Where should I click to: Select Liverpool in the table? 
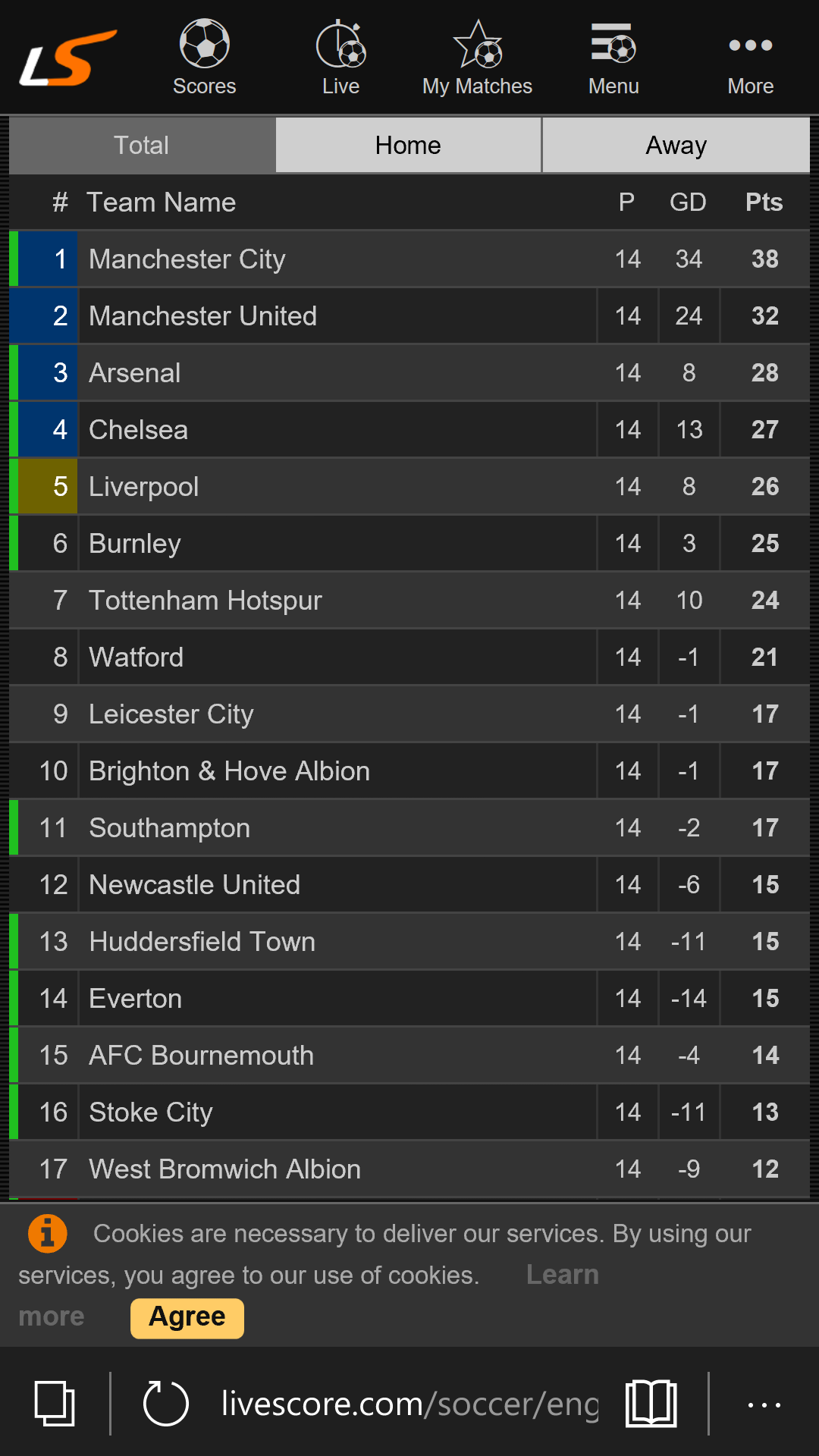[x=144, y=487]
